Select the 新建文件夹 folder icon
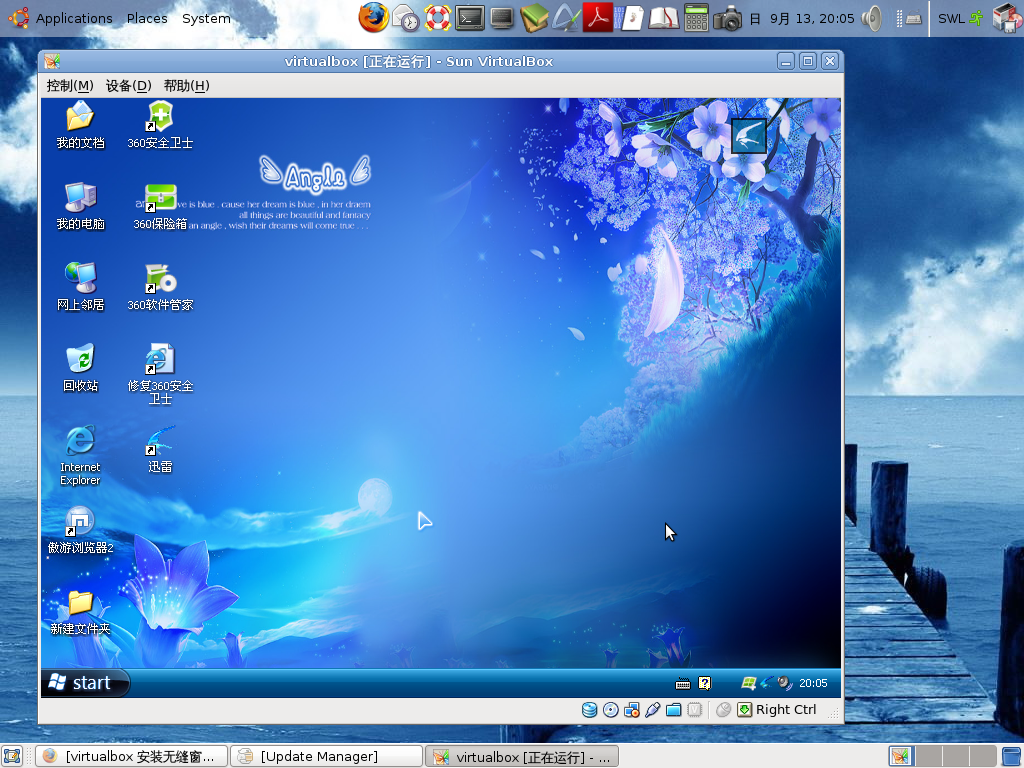1024x768 pixels. coord(80,612)
